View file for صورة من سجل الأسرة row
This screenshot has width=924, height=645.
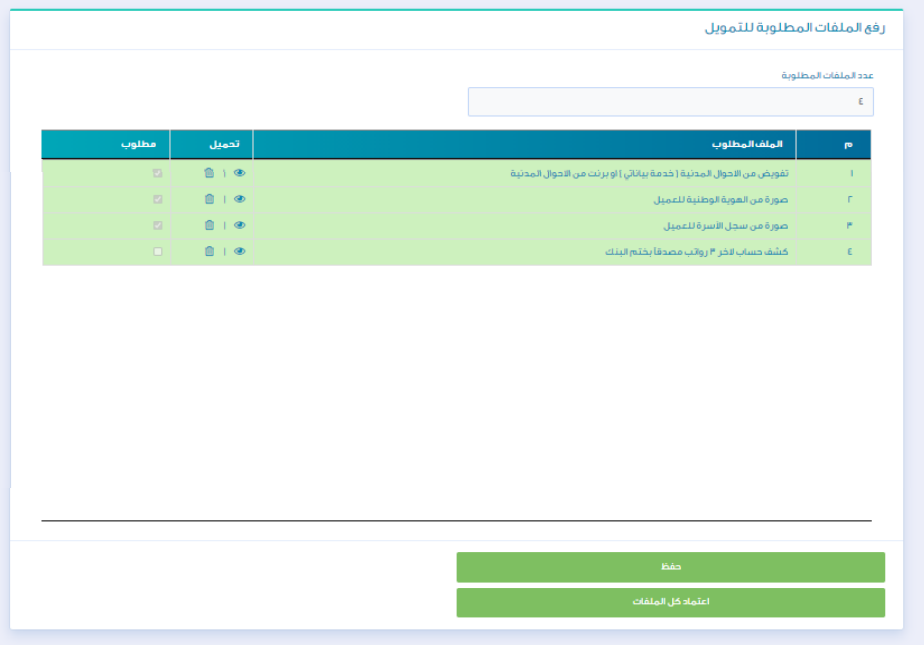coord(239,225)
